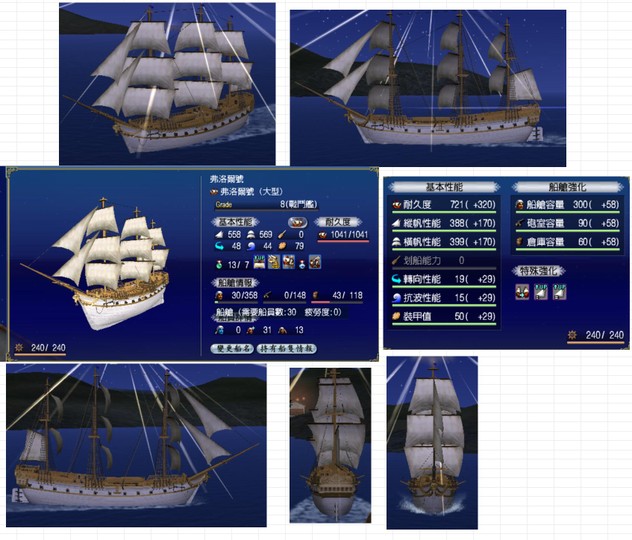
Task: Click the 船艙容量 300 capacity row
Action: 568,205
